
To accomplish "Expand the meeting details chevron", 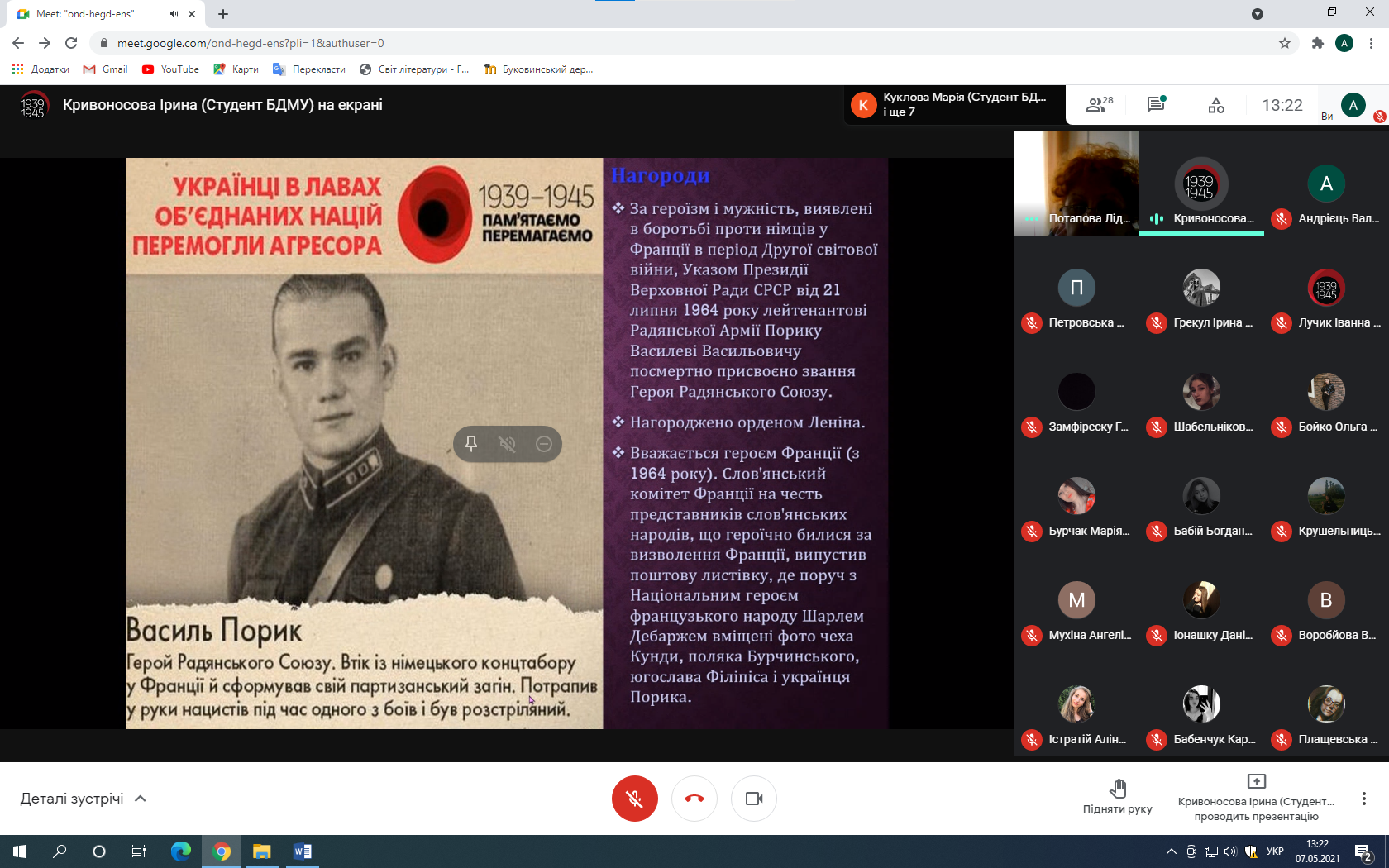I will click(x=141, y=799).
